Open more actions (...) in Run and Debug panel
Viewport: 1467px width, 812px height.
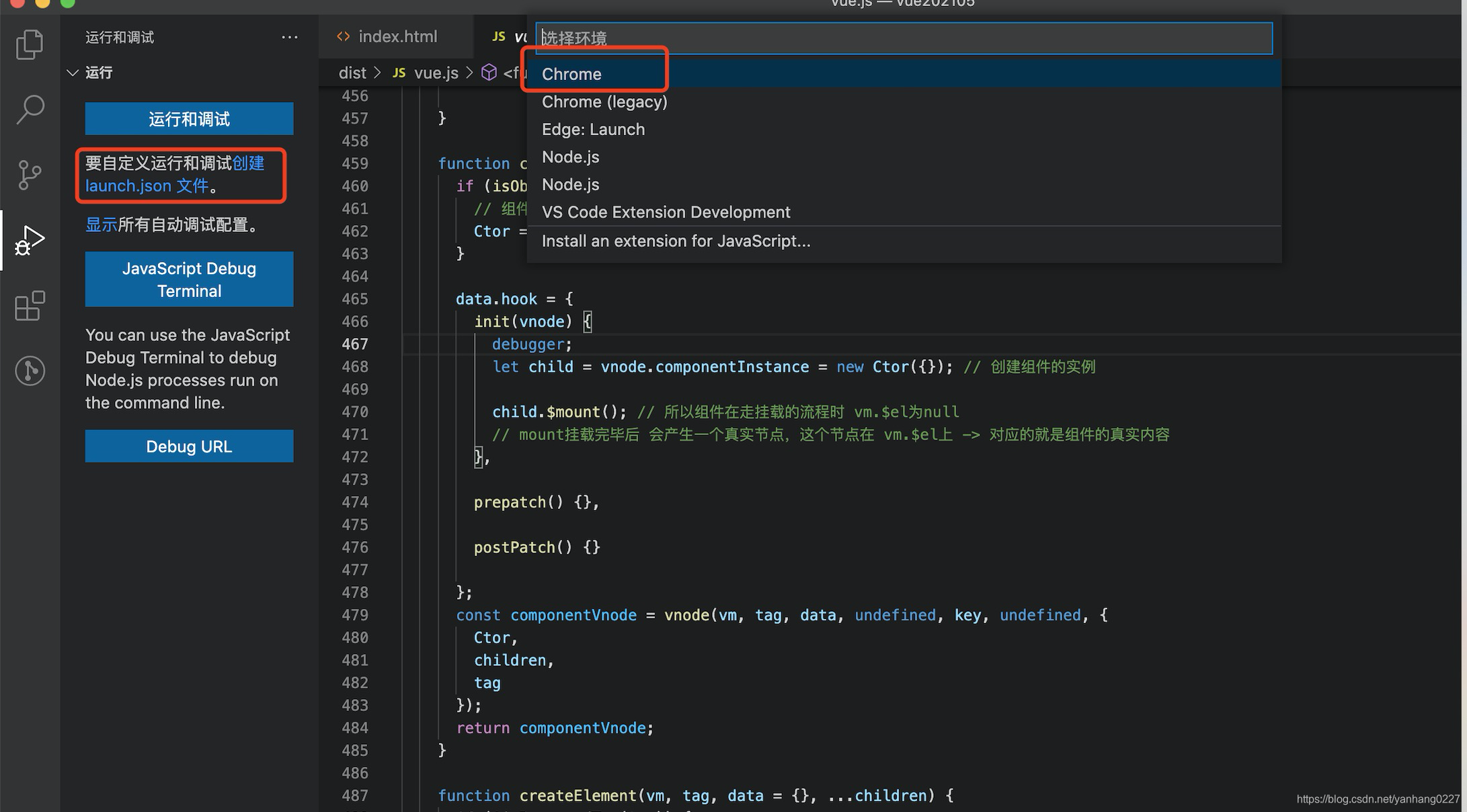pyautogui.click(x=290, y=37)
